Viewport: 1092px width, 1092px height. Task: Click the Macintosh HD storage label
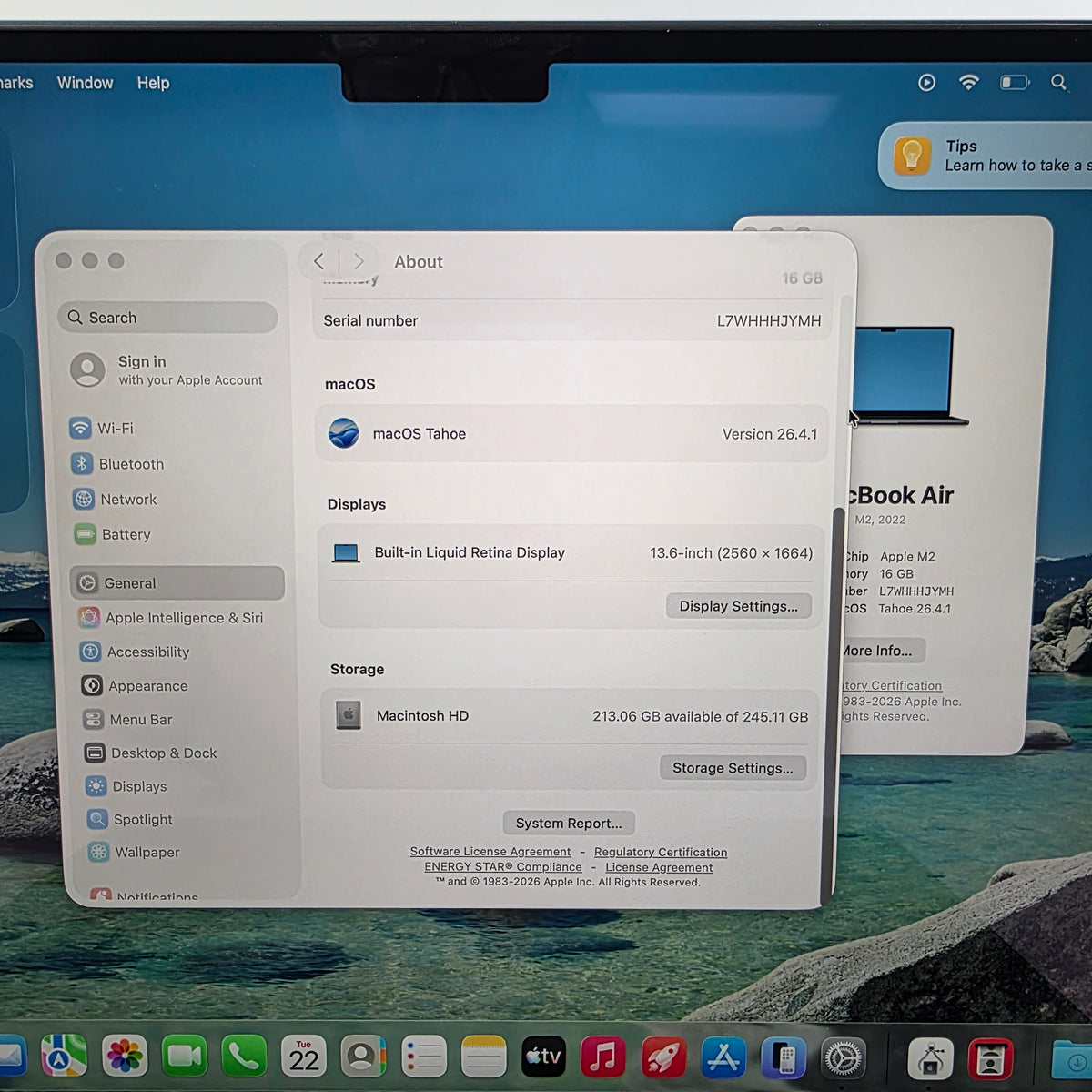(422, 716)
